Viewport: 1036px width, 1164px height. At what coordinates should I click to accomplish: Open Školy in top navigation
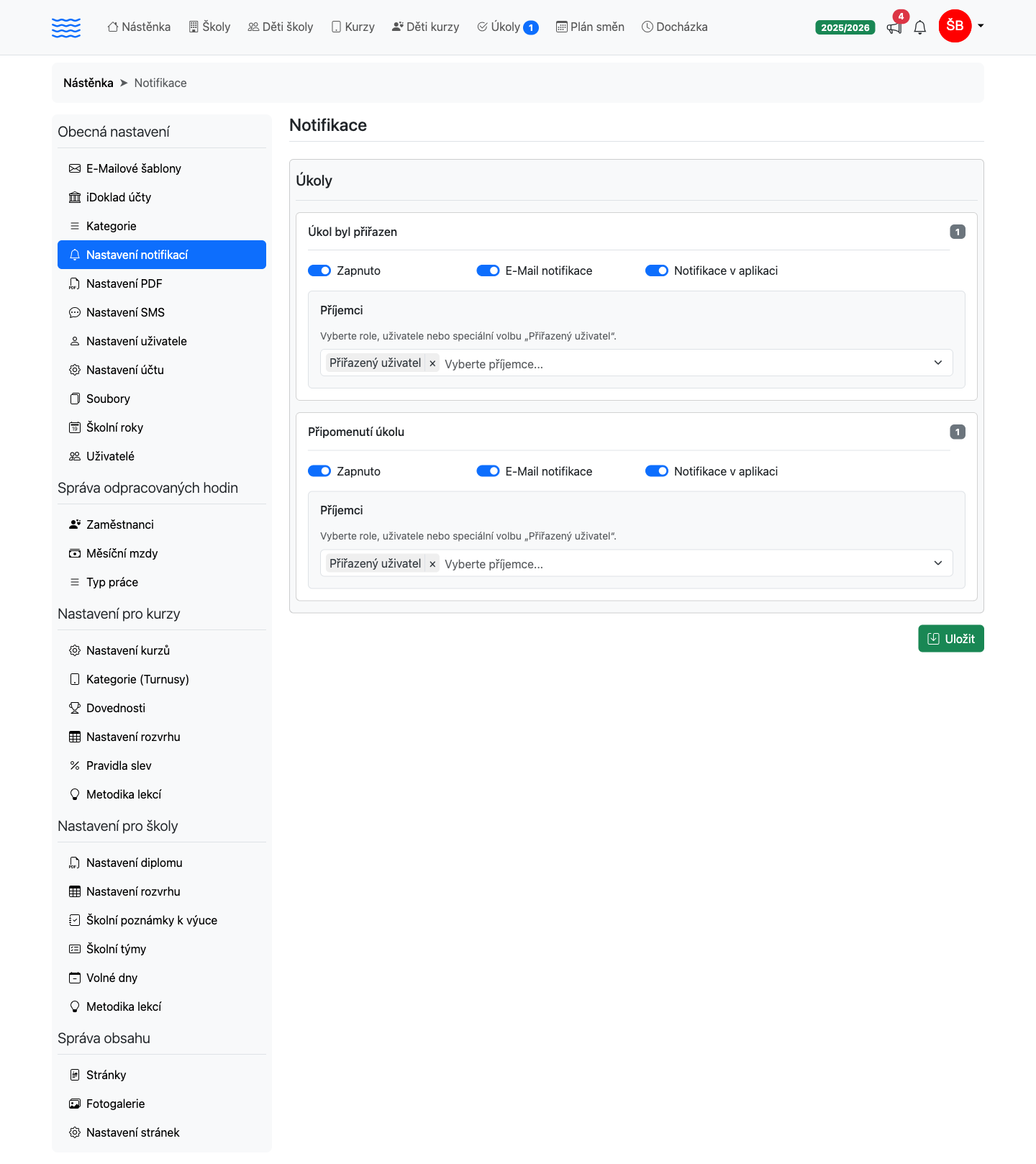click(x=209, y=27)
